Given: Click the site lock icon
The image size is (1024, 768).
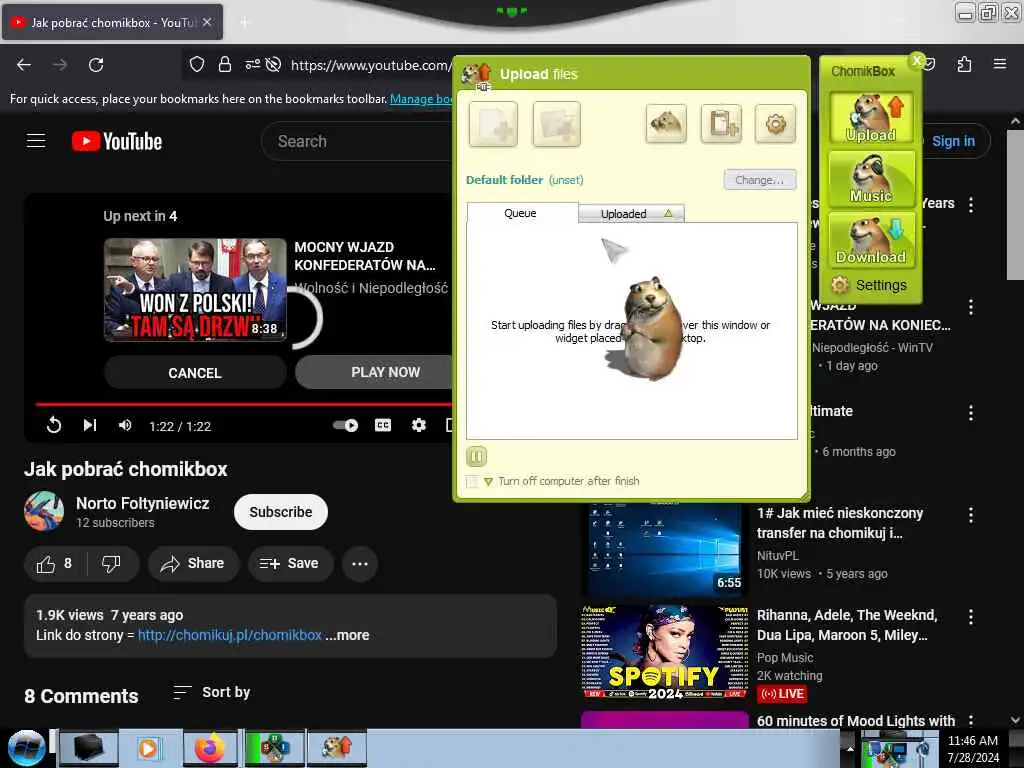Looking at the screenshot, I should click(225, 65).
